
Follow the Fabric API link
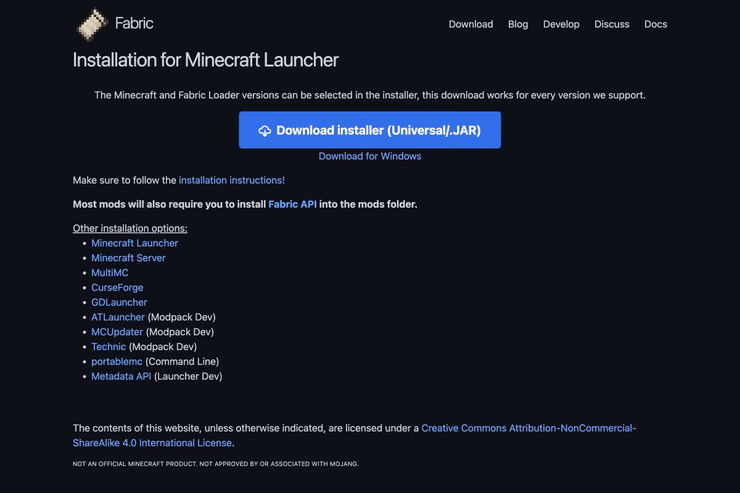tap(293, 204)
